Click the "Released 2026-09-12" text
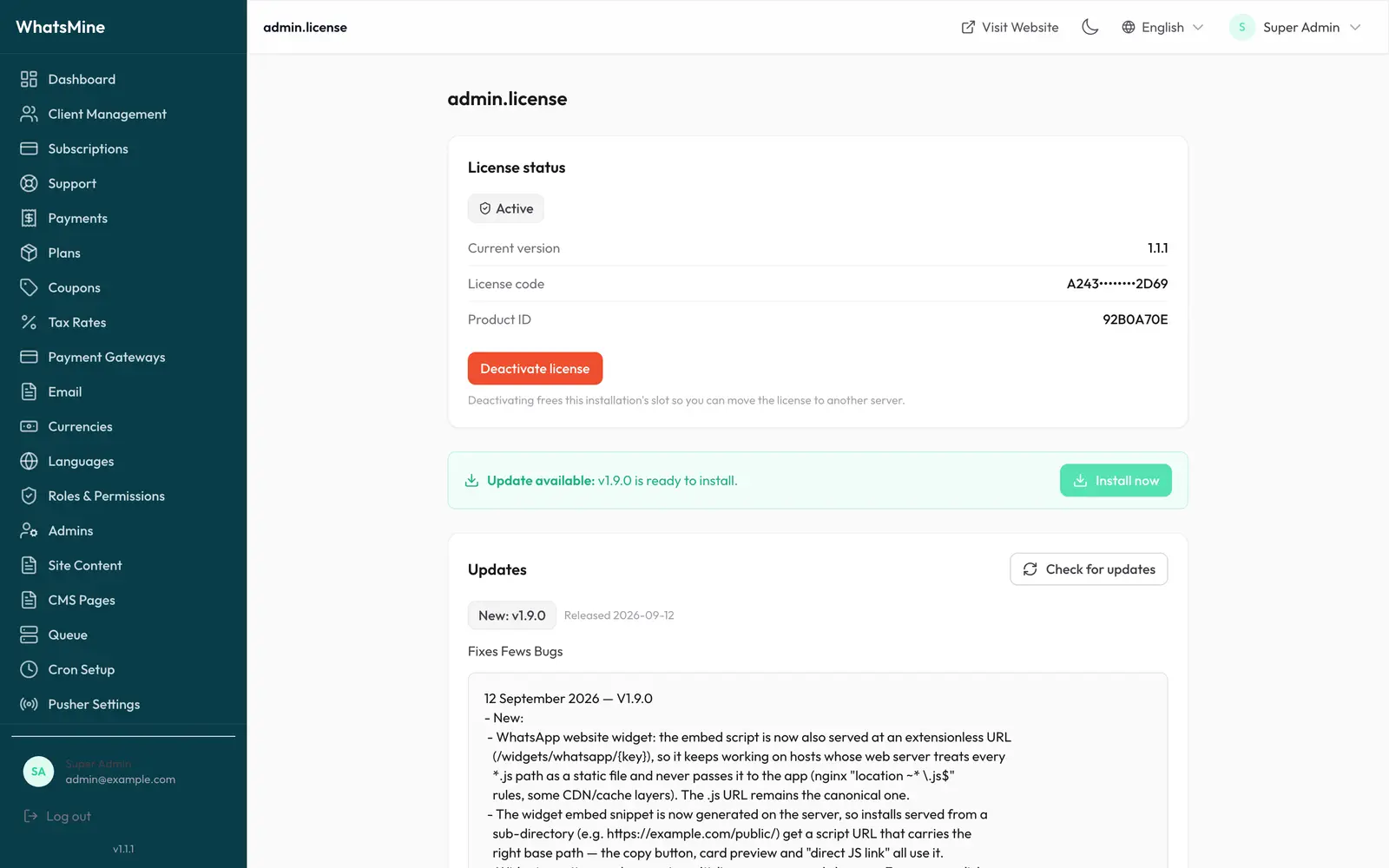 [x=619, y=615]
